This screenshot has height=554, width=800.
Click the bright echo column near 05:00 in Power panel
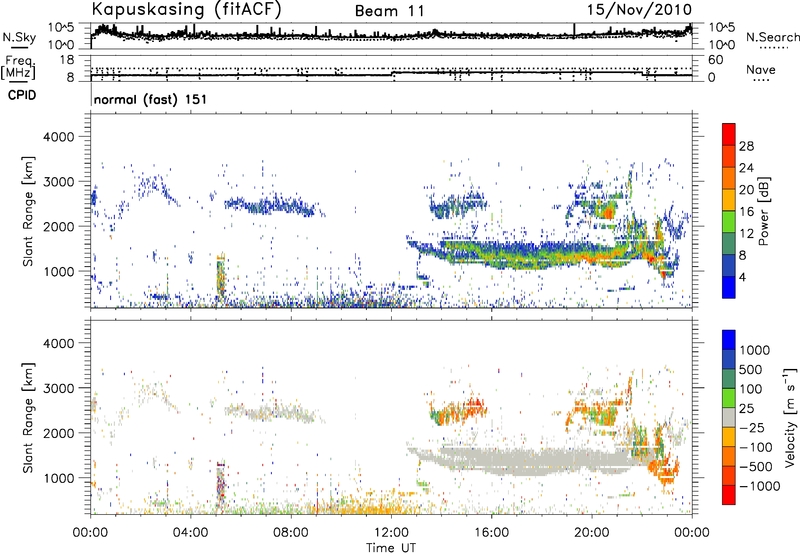[220, 277]
